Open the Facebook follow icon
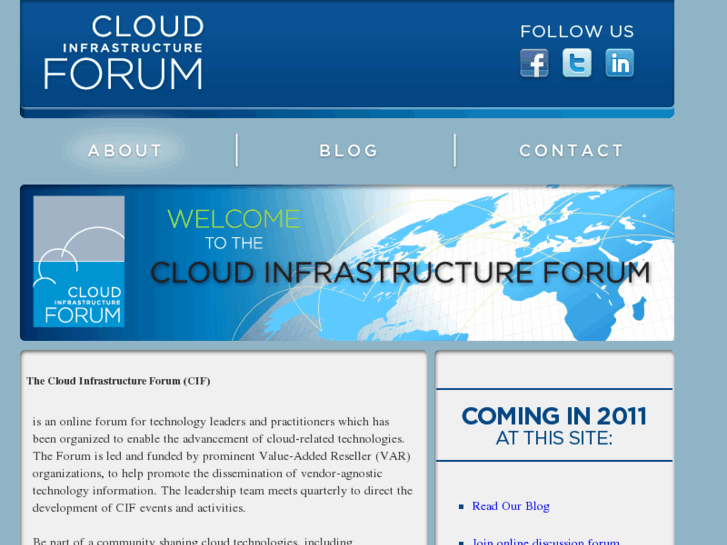The width and height of the screenshot is (727, 545). click(534, 63)
